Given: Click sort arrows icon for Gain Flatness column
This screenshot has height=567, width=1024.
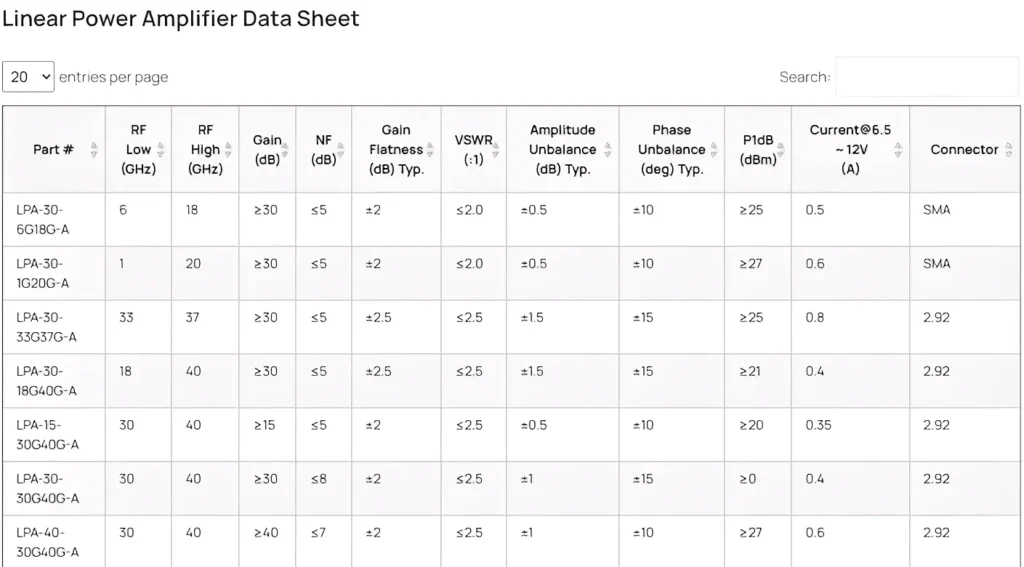Looking at the screenshot, I should tap(430, 150).
